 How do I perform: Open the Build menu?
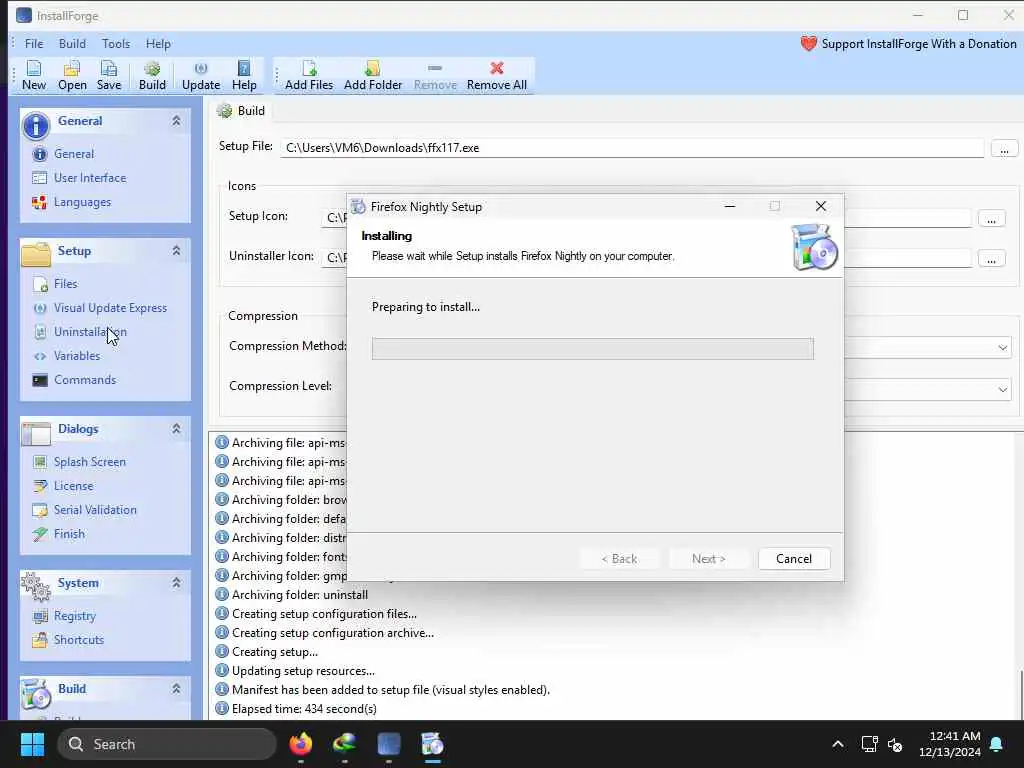pos(72,44)
